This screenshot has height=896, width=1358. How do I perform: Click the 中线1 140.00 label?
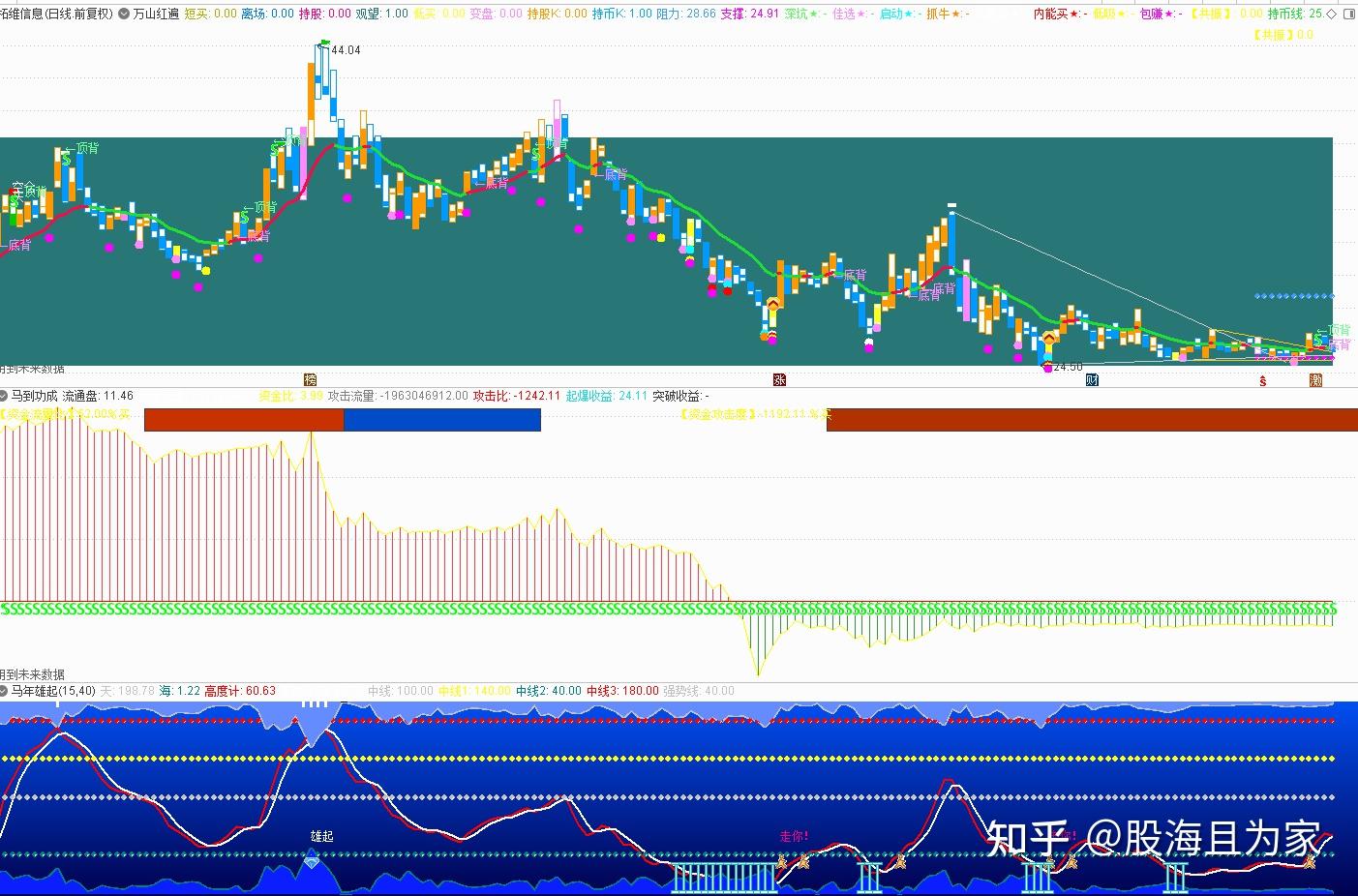(474, 691)
